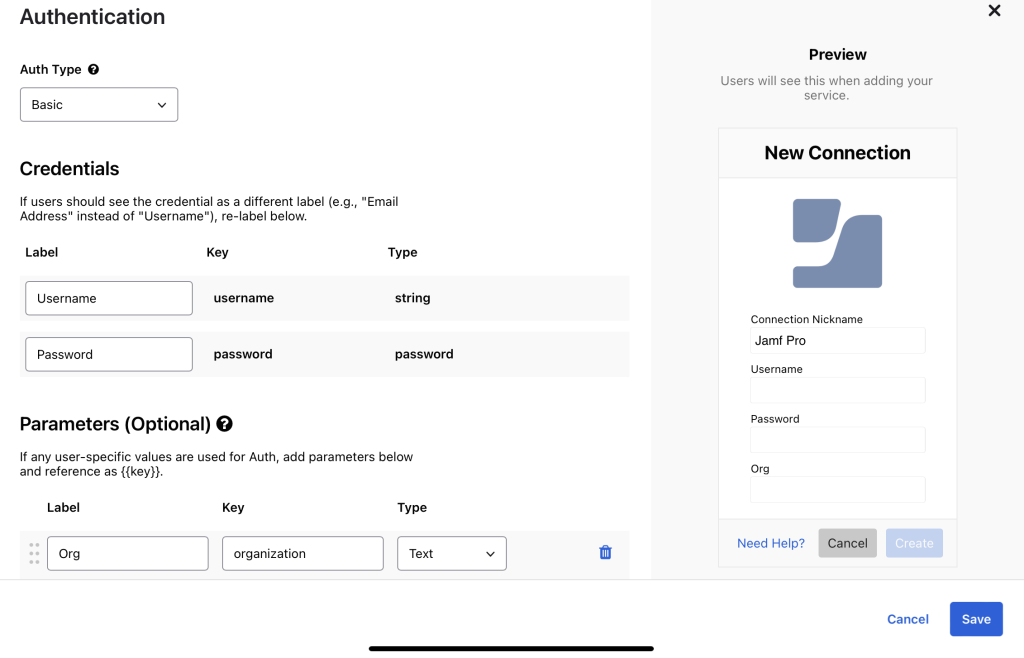Save the authentication settings

coord(976,619)
